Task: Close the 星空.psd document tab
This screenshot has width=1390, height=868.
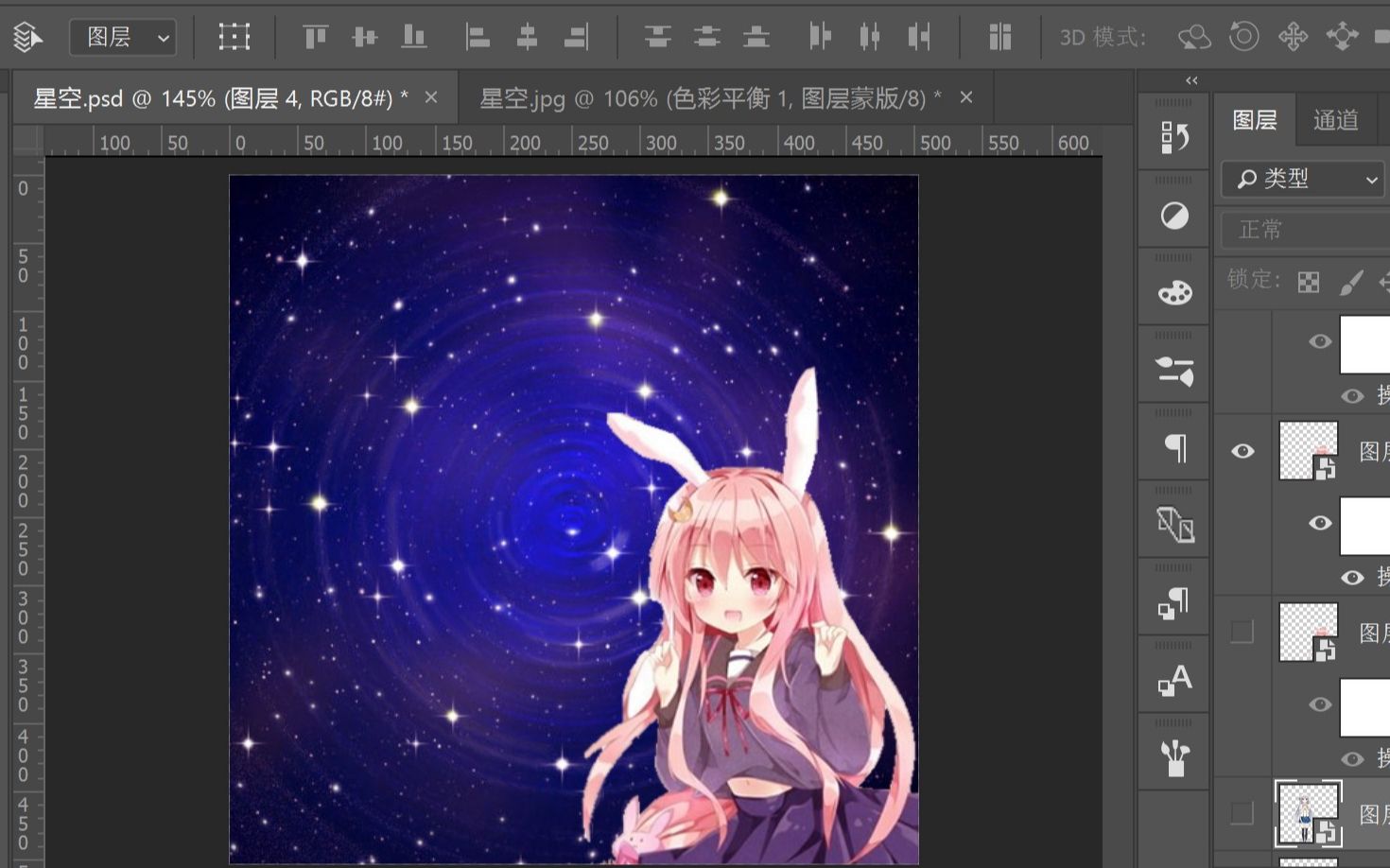Action: 431,97
